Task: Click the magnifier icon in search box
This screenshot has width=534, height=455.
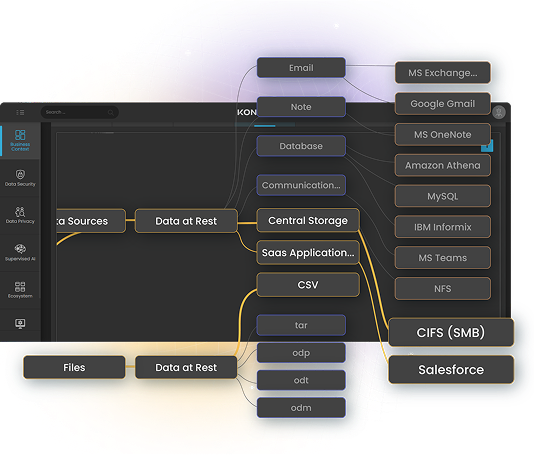Action: [111, 112]
